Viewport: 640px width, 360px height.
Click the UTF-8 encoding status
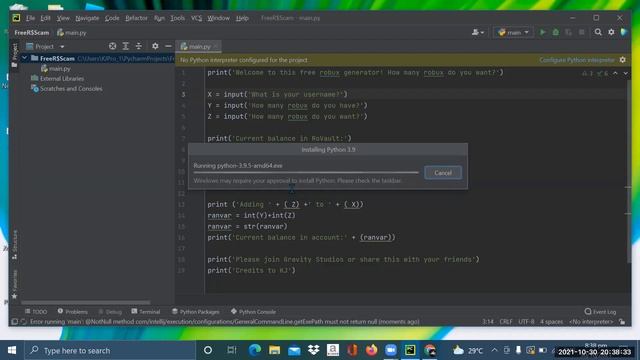click(526, 322)
